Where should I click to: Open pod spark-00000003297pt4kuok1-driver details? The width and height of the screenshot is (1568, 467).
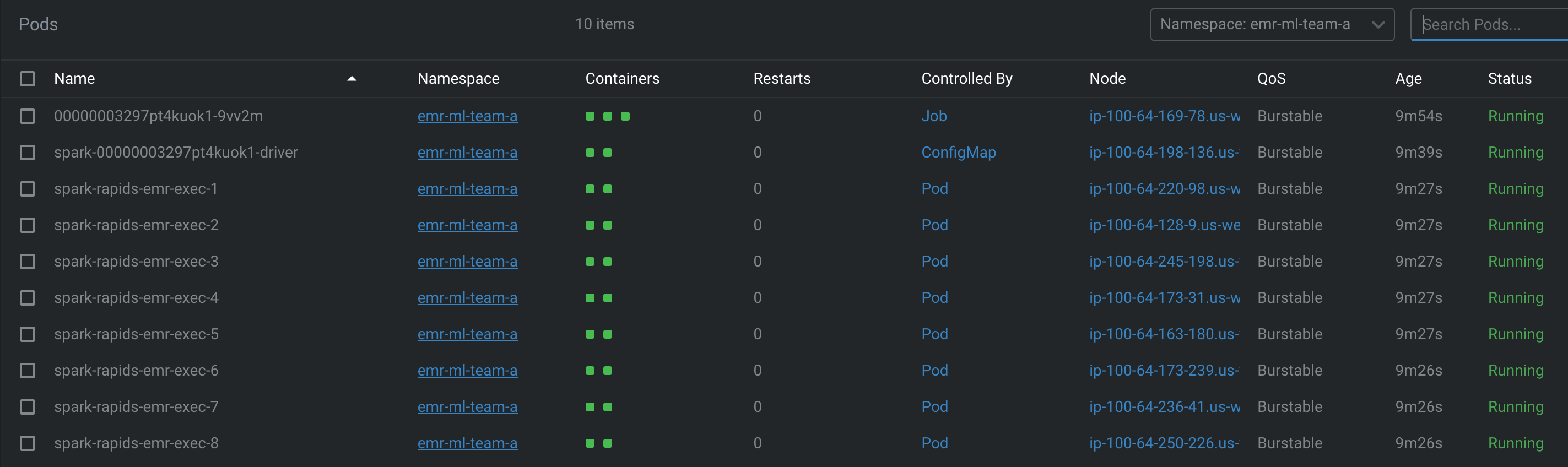click(x=176, y=153)
